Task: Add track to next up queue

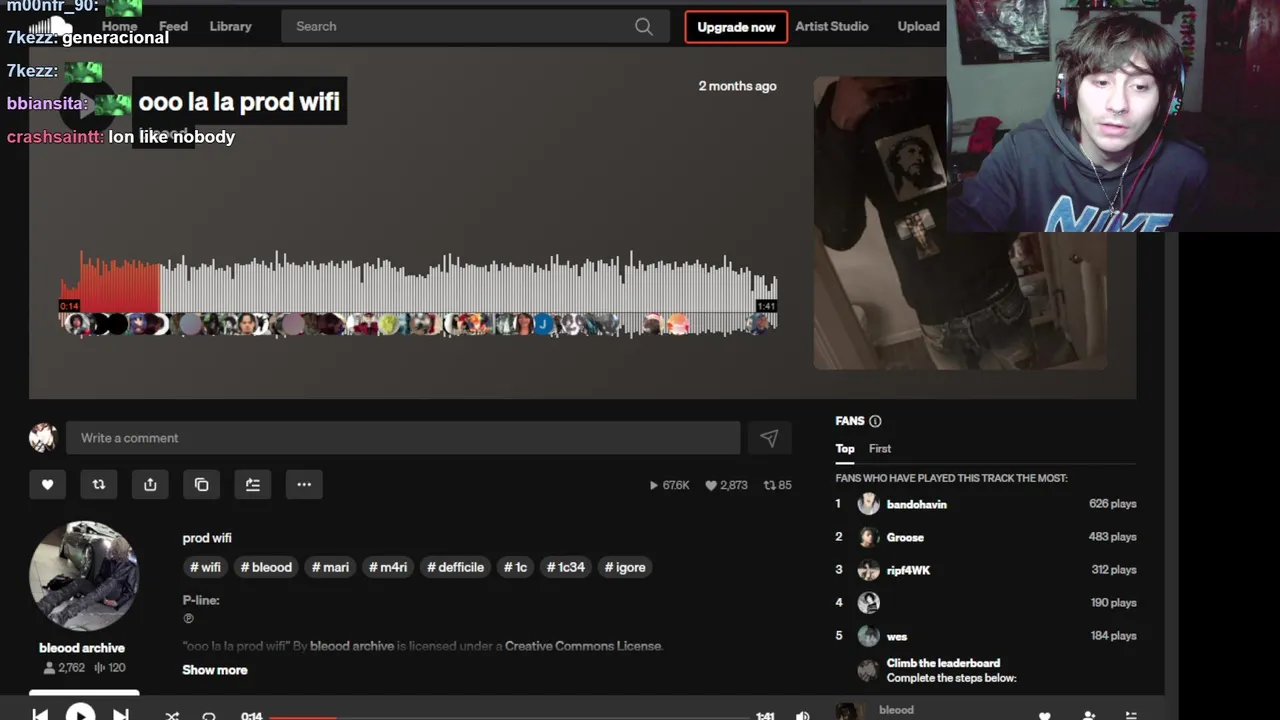Action: tap(253, 484)
